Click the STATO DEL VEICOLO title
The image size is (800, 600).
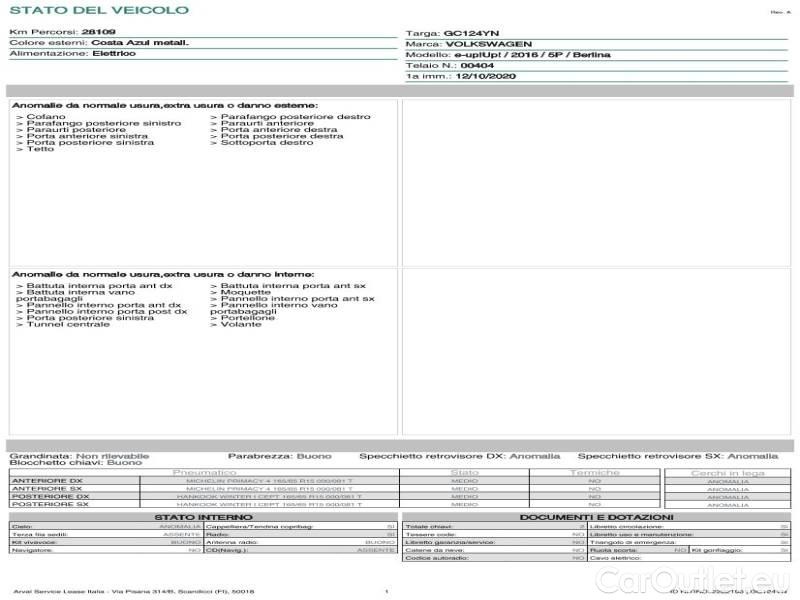98,10
